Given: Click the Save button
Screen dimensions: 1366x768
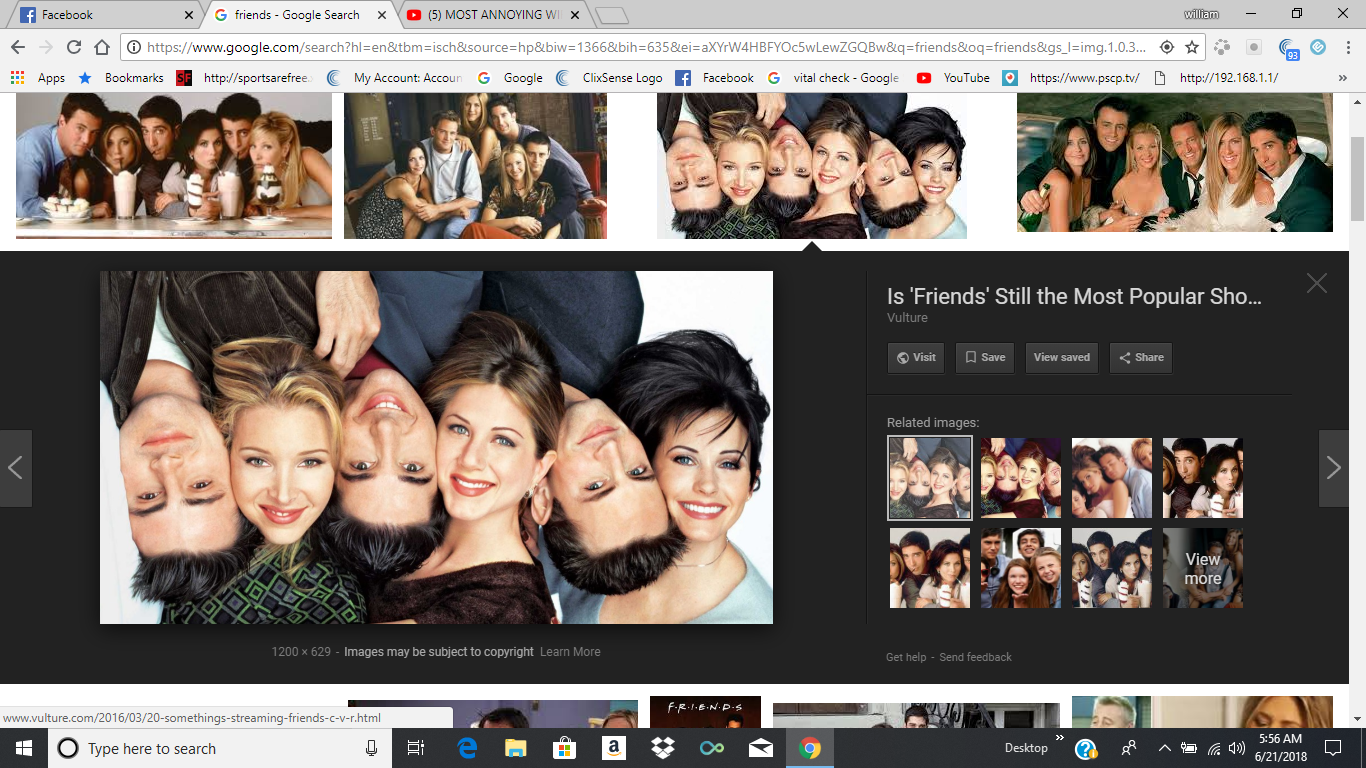Looking at the screenshot, I should (x=984, y=357).
